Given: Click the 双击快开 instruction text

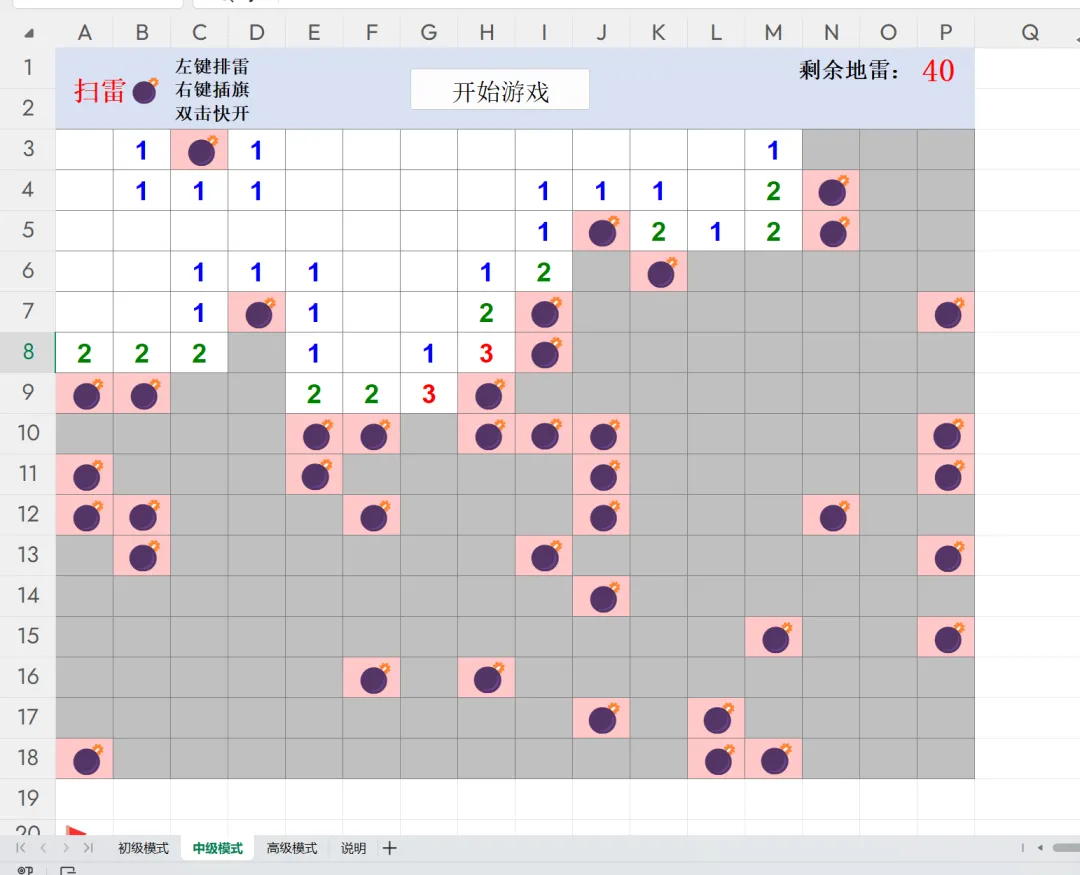Looking at the screenshot, I should pyautogui.click(x=212, y=113).
